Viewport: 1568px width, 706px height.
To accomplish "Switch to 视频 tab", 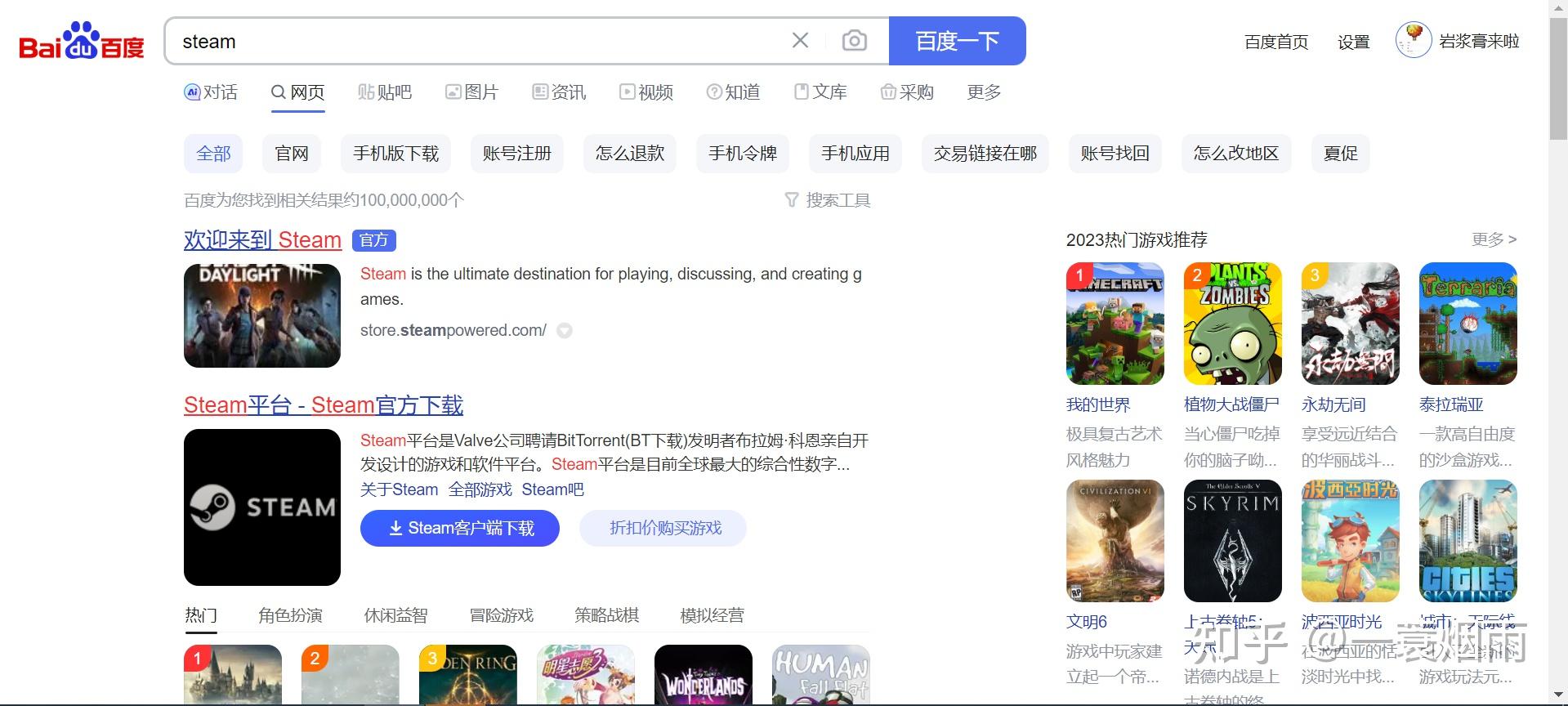I will pos(646,92).
